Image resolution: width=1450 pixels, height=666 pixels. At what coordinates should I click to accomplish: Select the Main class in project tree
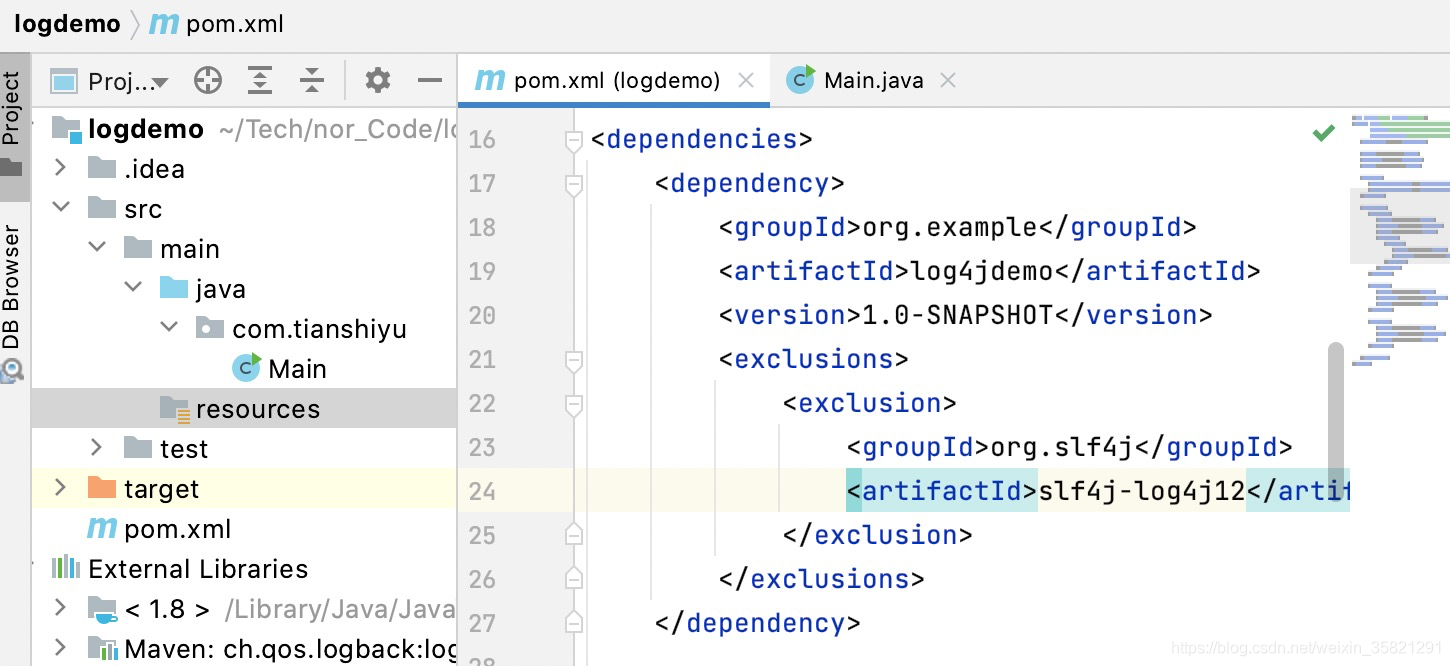point(297,369)
